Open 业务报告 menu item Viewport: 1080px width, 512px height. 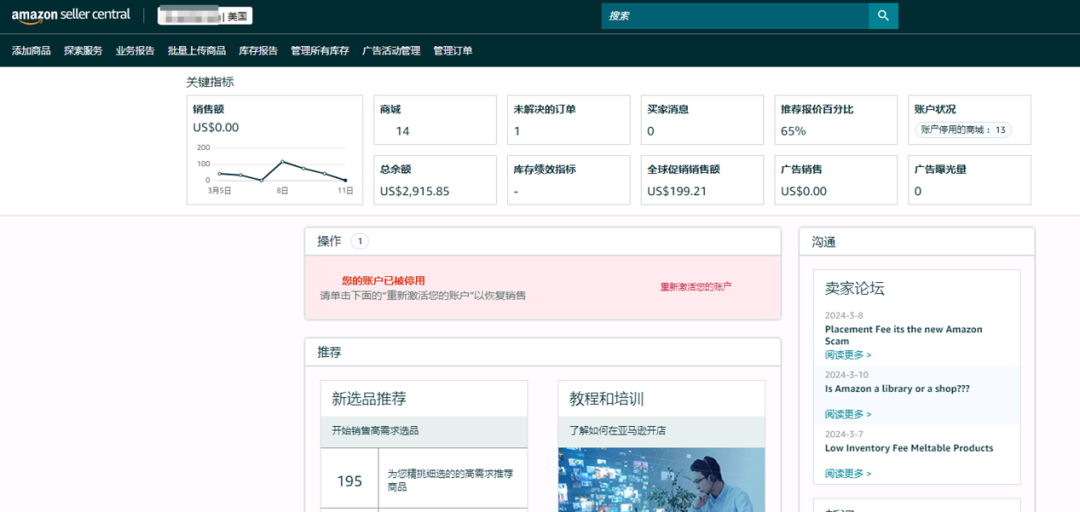(135, 50)
